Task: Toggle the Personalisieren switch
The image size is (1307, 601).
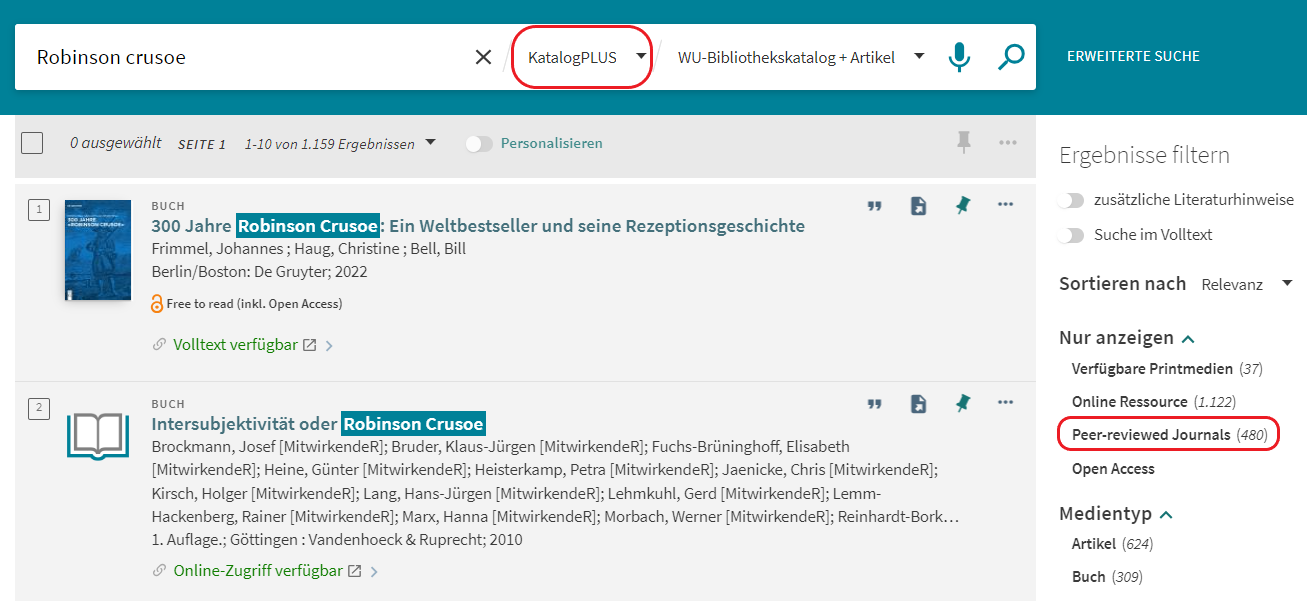Action: click(x=480, y=143)
